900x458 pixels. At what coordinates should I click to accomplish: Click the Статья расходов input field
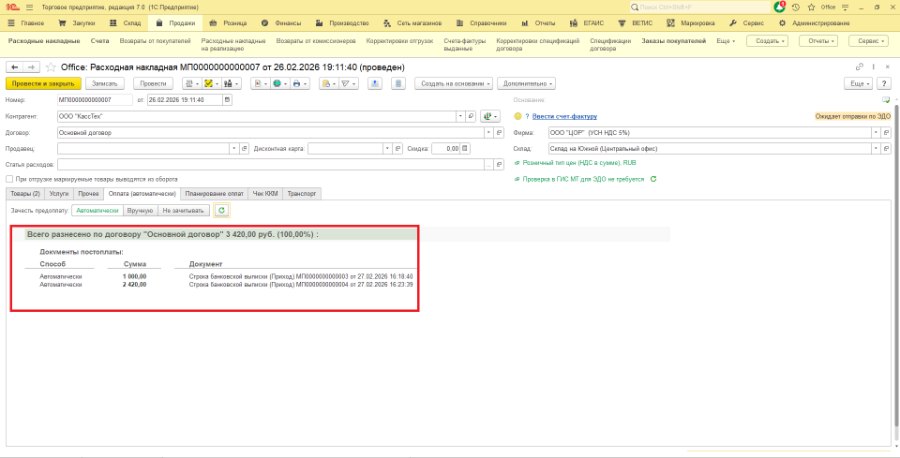point(270,165)
